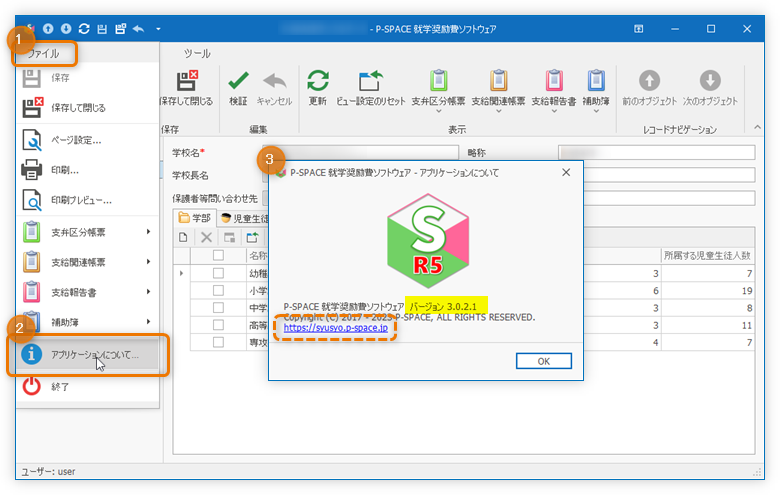Click the down-arrow icon in title bar
The image size is (780, 495).
tap(66, 29)
